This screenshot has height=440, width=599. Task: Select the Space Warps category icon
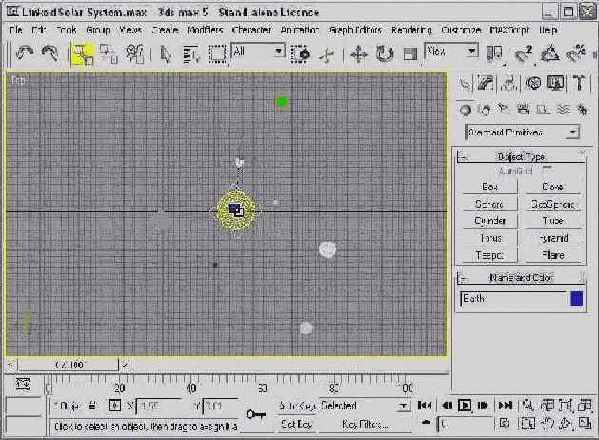click(x=563, y=110)
